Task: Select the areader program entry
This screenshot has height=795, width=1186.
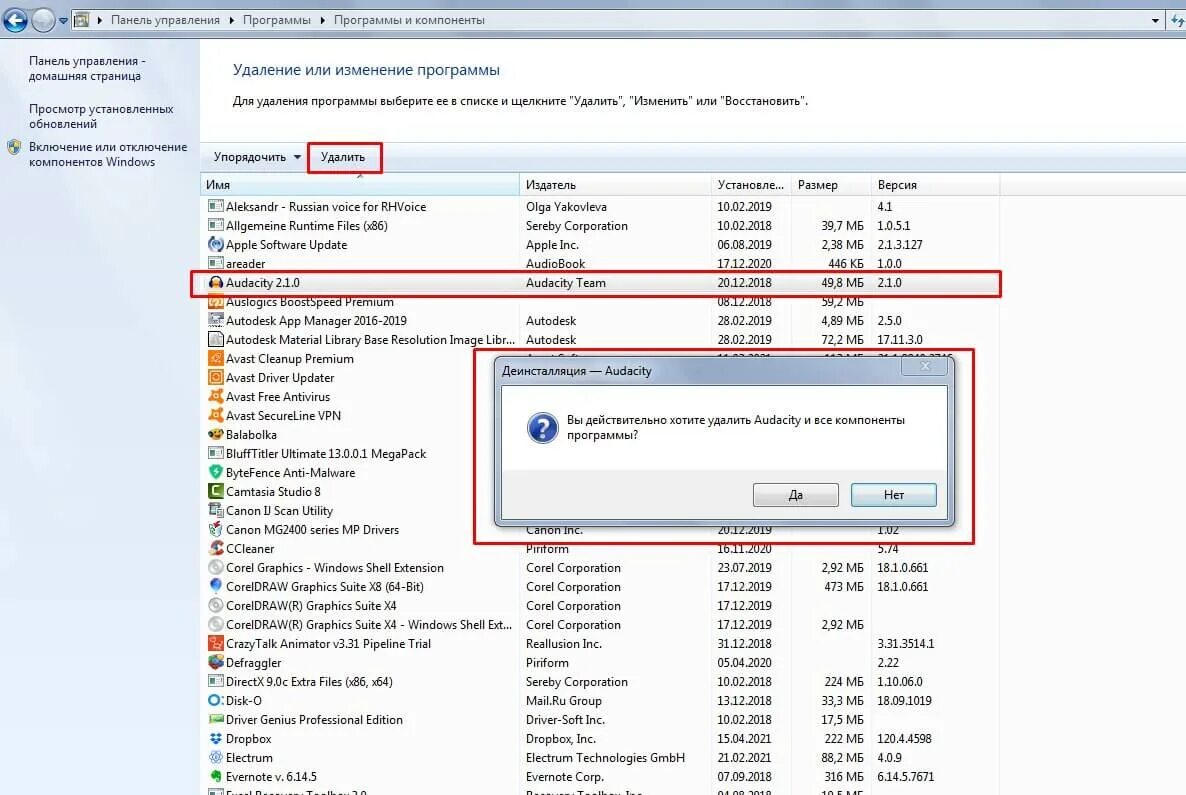Action: coord(601,263)
